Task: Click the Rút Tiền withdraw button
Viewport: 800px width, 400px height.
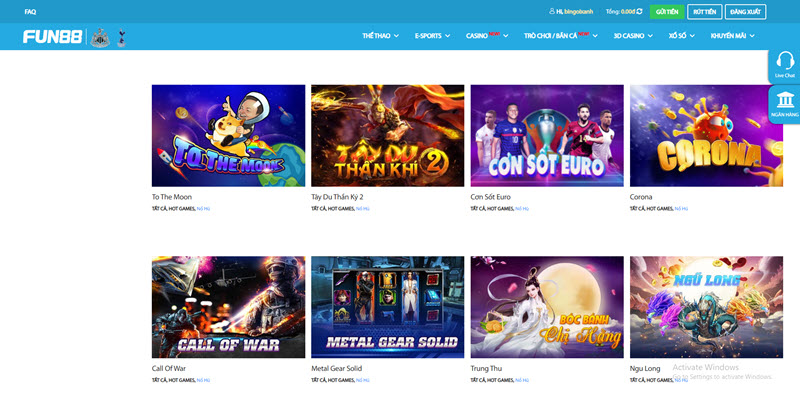Action: click(705, 12)
